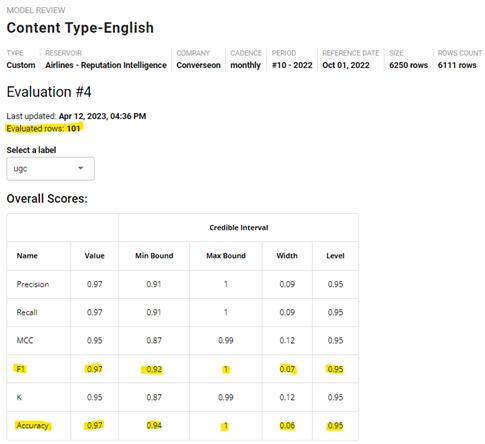
Task: Click the Content Type-English title
Action: (x=80, y=28)
